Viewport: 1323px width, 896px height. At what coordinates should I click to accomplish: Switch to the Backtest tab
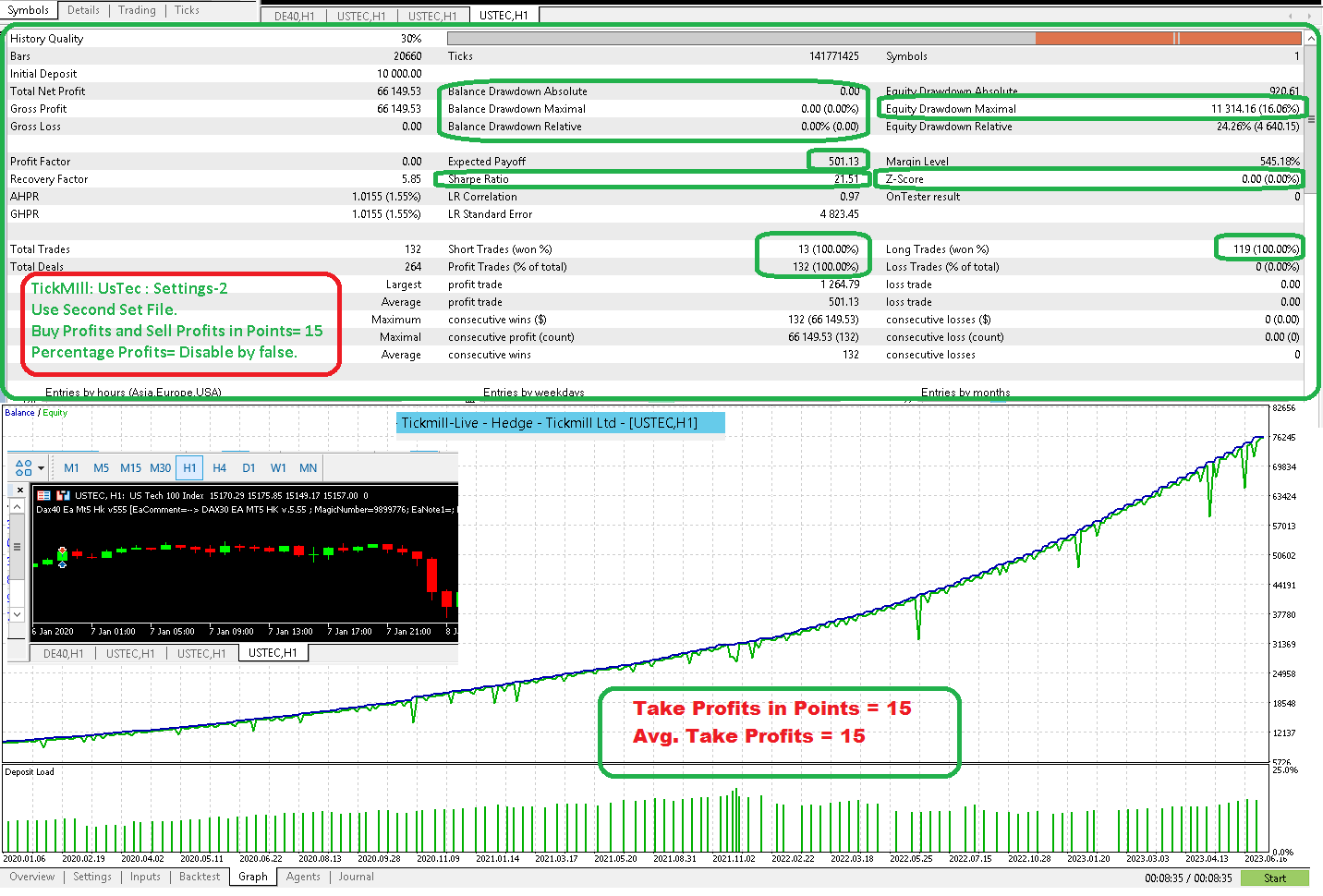pyautogui.click(x=200, y=878)
